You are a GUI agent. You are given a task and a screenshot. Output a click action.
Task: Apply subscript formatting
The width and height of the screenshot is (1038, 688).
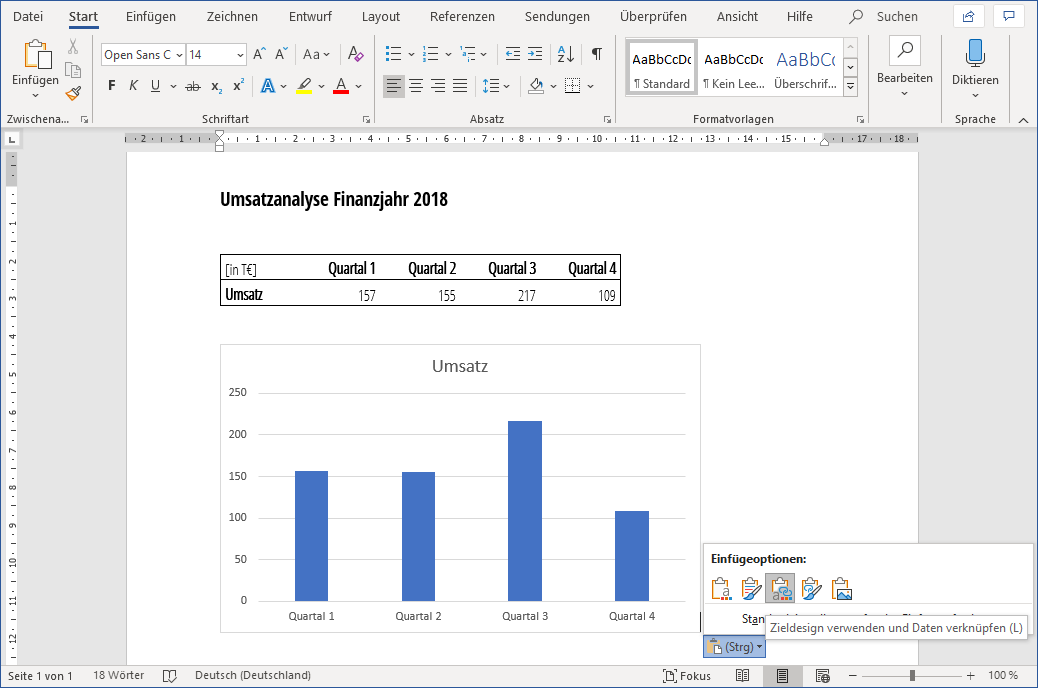point(216,86)
